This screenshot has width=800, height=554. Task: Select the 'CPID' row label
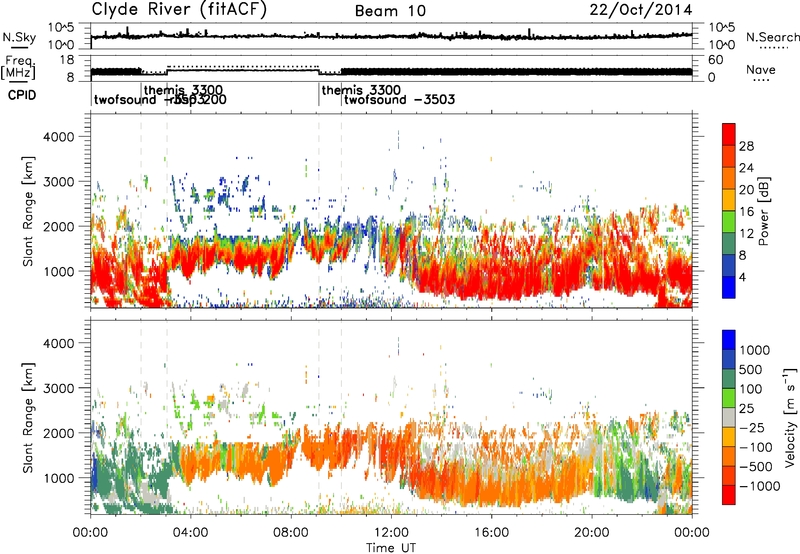(22, 95)
